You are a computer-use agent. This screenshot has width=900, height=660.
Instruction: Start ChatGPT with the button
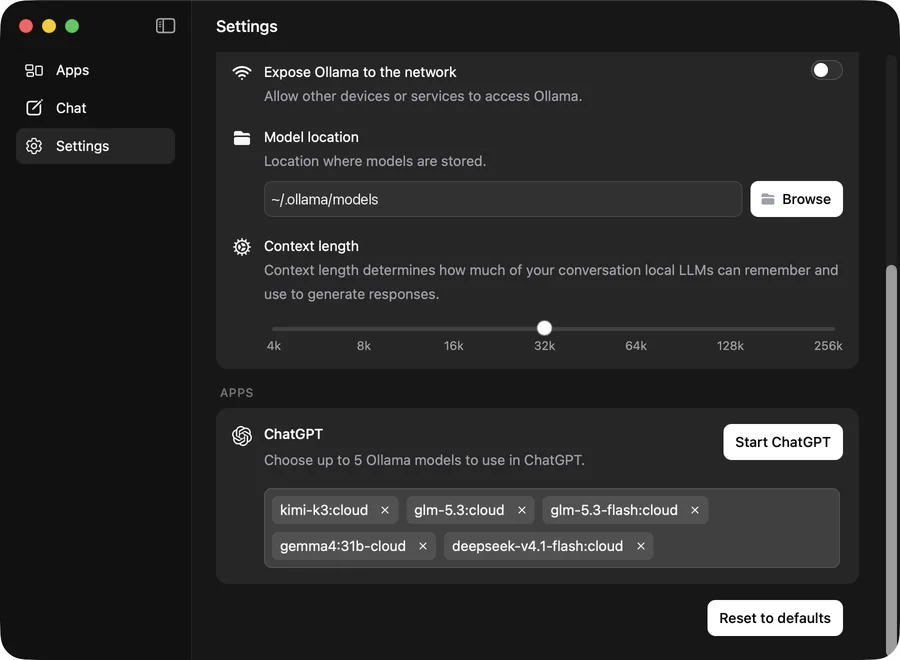pos(783,442)
